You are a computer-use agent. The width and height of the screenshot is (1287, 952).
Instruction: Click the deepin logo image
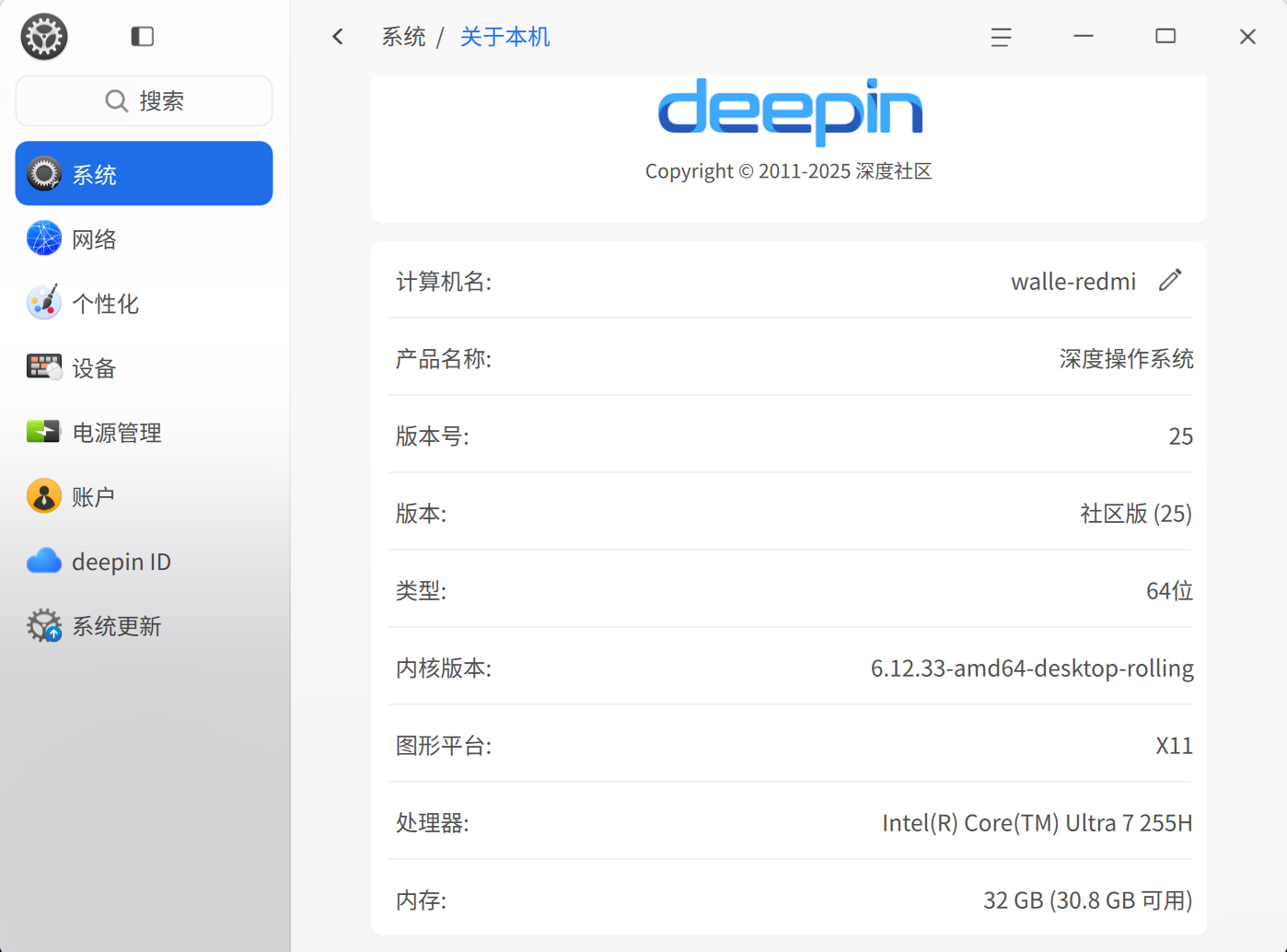tap(790, 111)
